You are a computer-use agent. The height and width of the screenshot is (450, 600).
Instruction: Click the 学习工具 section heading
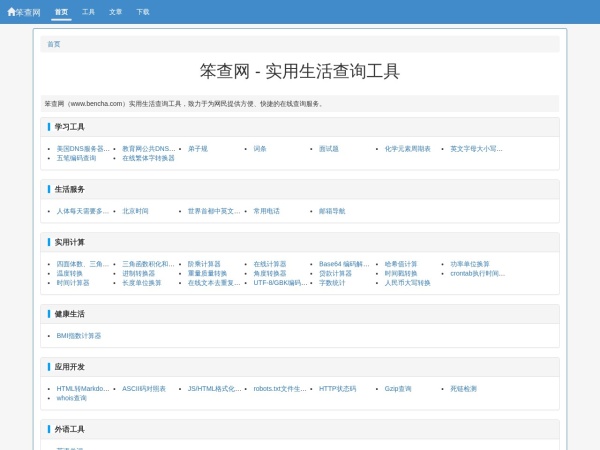pos(69,127)
